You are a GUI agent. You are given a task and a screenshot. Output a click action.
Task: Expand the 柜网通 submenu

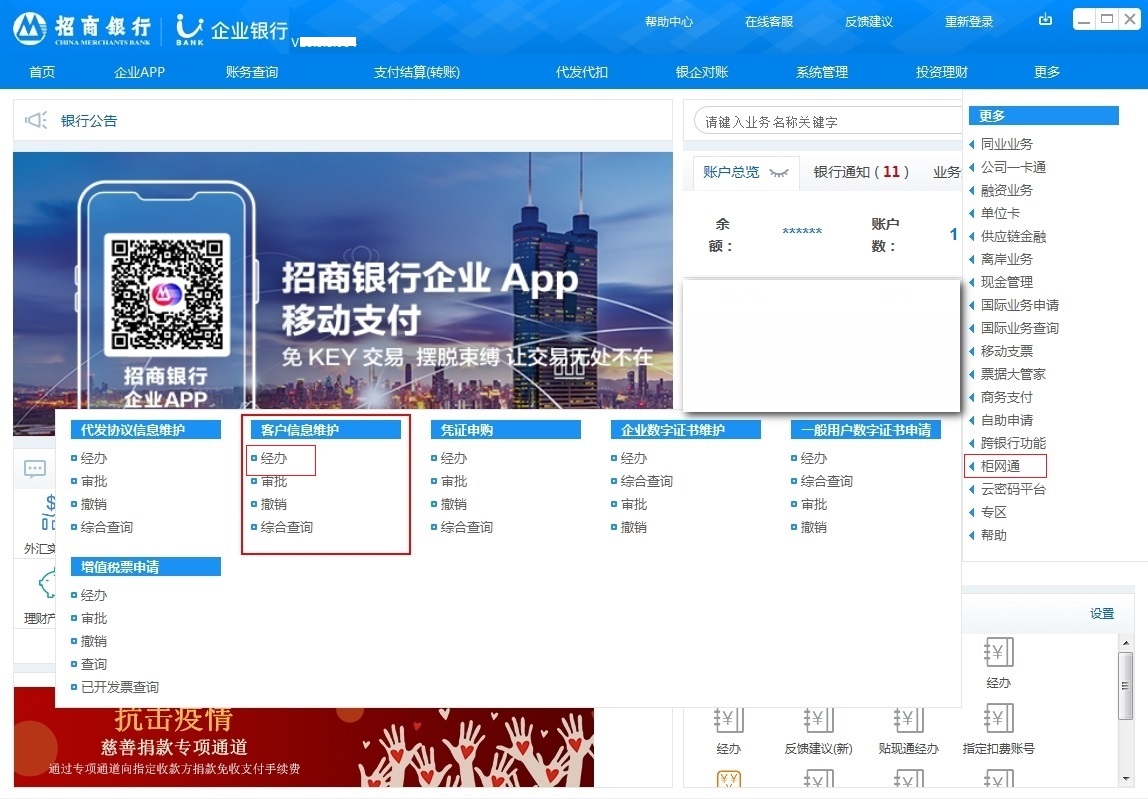[x=1000, y=466]
